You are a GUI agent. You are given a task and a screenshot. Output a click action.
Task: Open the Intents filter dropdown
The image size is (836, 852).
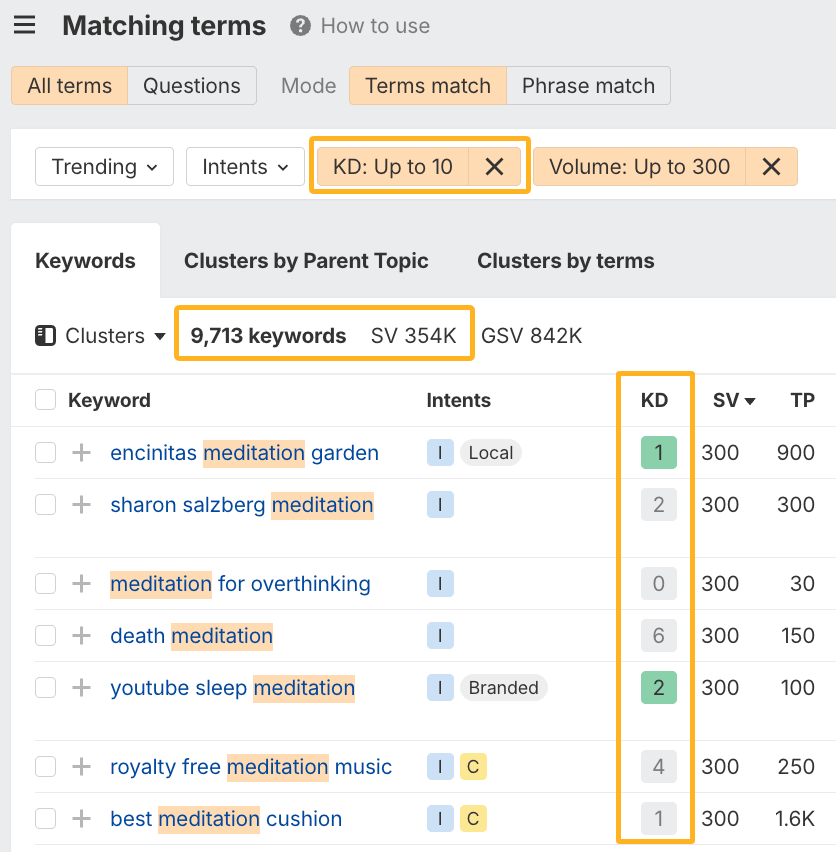[x=245, y=167]
